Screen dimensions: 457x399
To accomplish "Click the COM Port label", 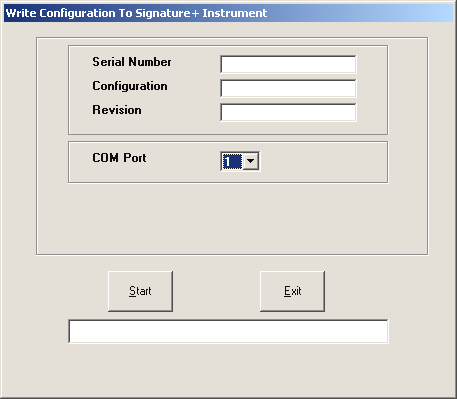I will pos(119,158).
